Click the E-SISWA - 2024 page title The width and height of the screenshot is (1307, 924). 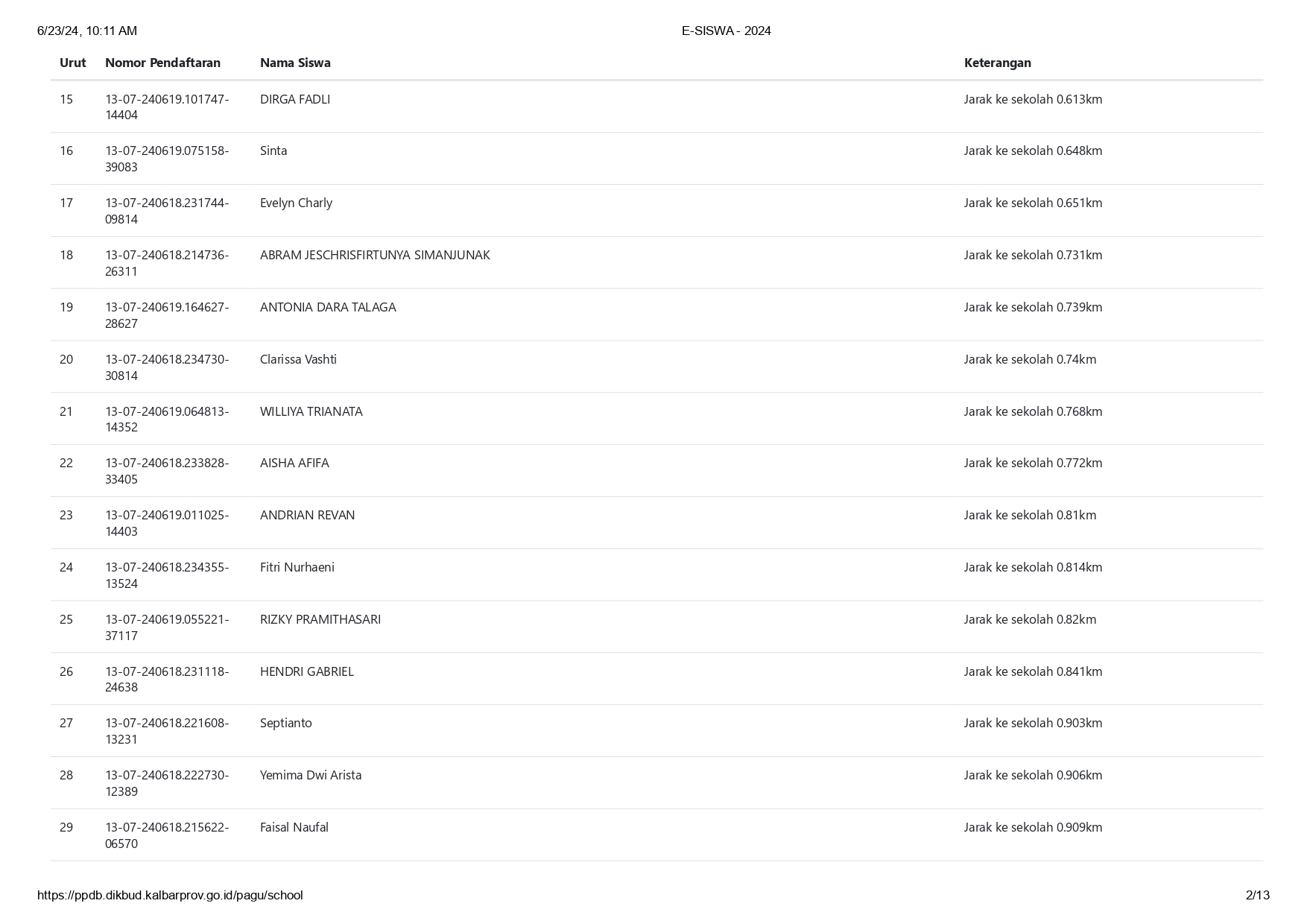click(727, 31)
